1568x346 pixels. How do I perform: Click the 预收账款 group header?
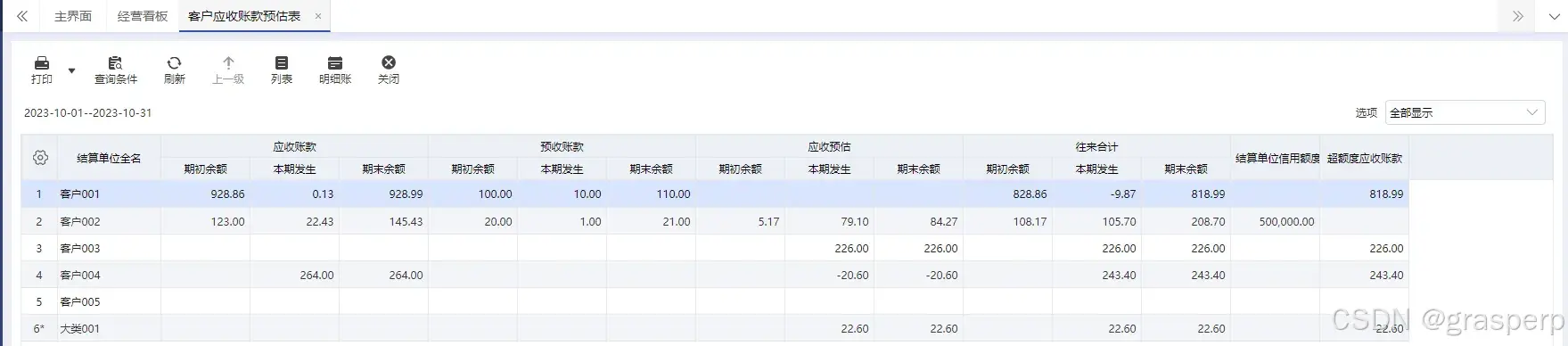pyautogui.click(x=562, y=146)
